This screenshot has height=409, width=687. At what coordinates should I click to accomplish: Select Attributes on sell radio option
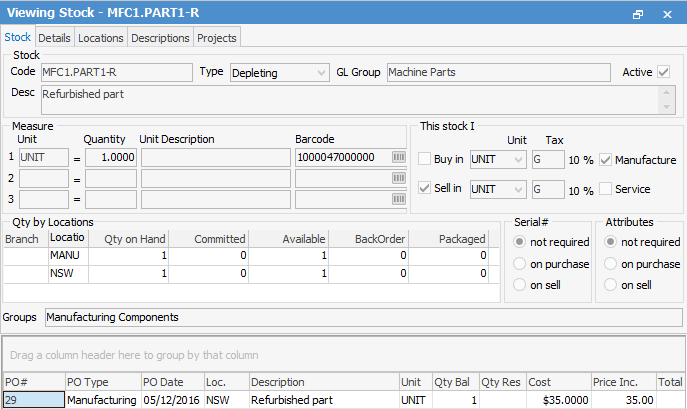point(611,285)
